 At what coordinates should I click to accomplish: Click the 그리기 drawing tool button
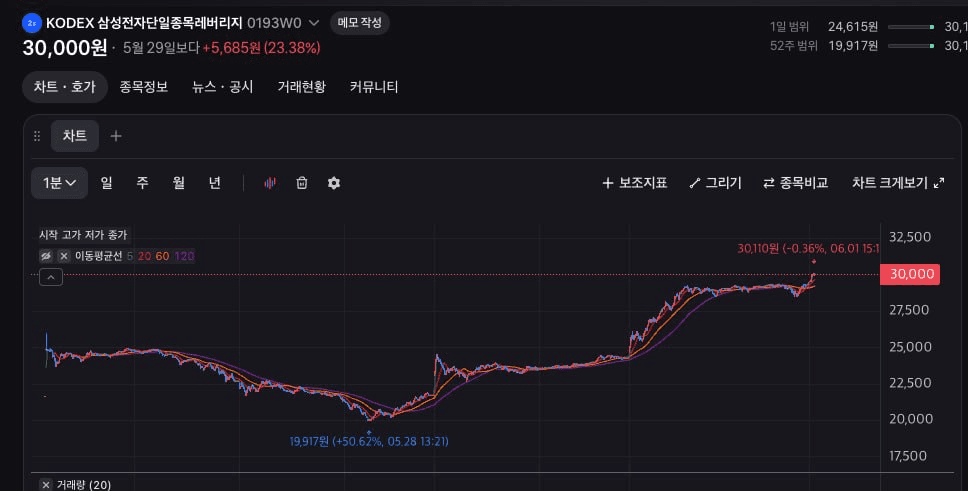(716, 183)
